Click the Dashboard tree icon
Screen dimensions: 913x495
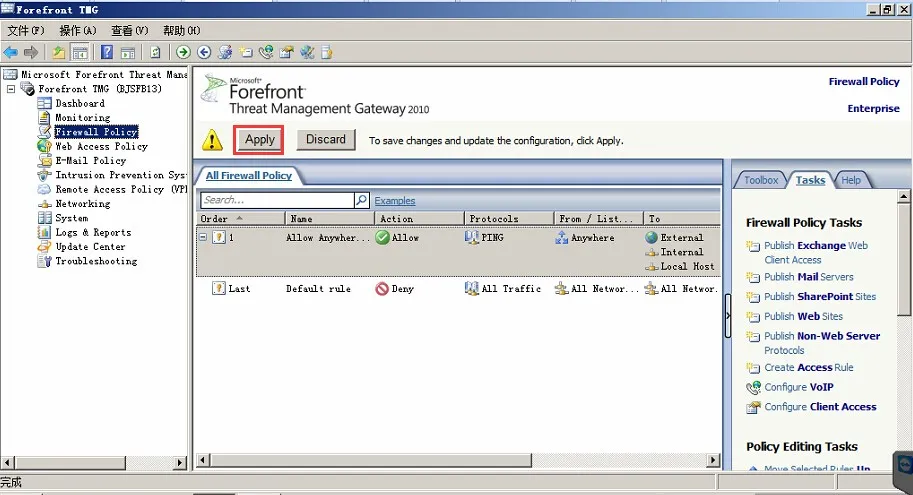[x=44, y=104]
